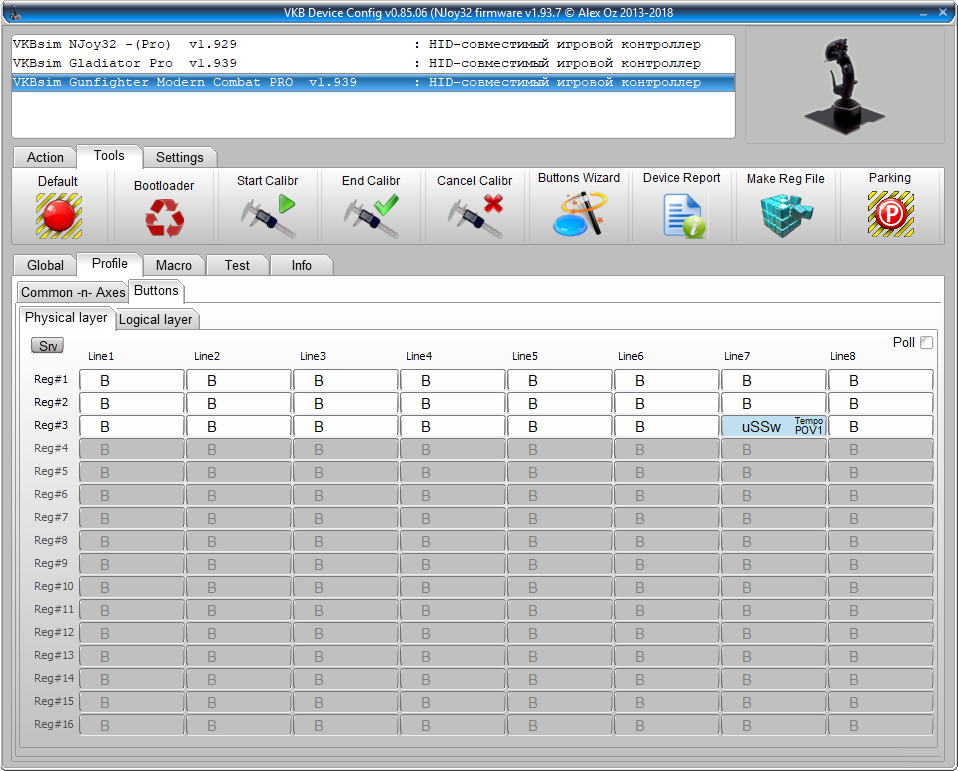The width and height of the screenshot is (958, 771).
Task: Switch to the Action tab
Action: coord(45,158)
